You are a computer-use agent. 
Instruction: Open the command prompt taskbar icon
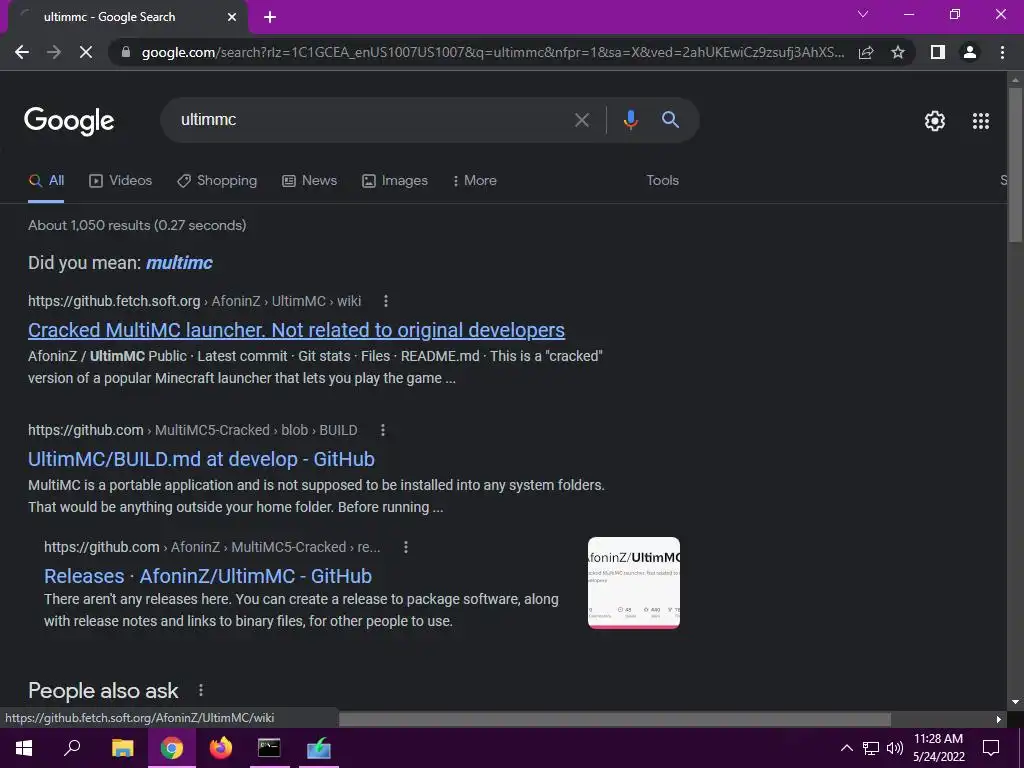click(x=269, y=748)
